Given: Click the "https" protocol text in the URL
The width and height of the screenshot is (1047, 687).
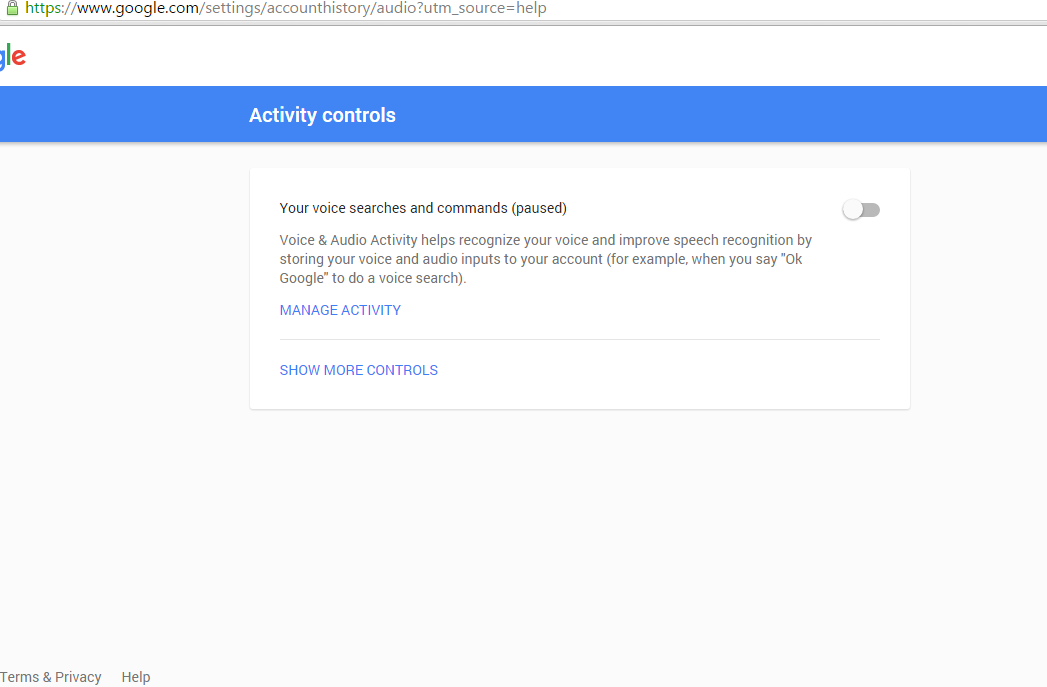Looking at the screenshot, I should point(43,8).
